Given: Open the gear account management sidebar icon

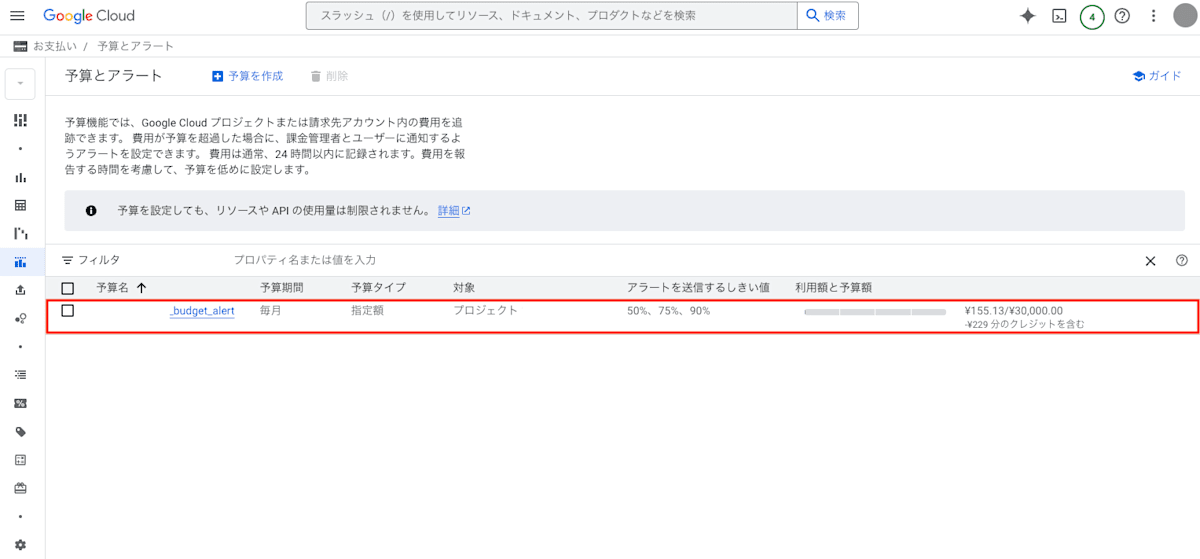Looking at the screenshot, I should 20,545.
